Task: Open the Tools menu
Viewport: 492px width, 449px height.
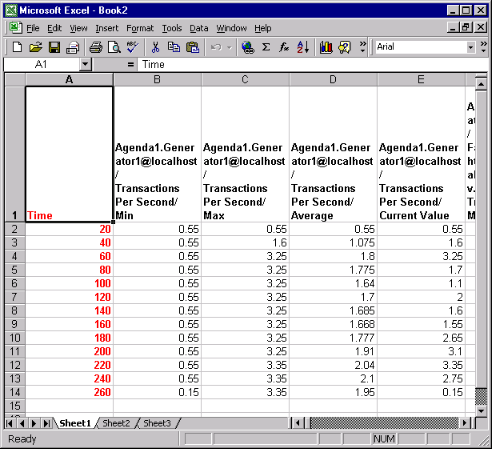Action: (x=172, y=28)
